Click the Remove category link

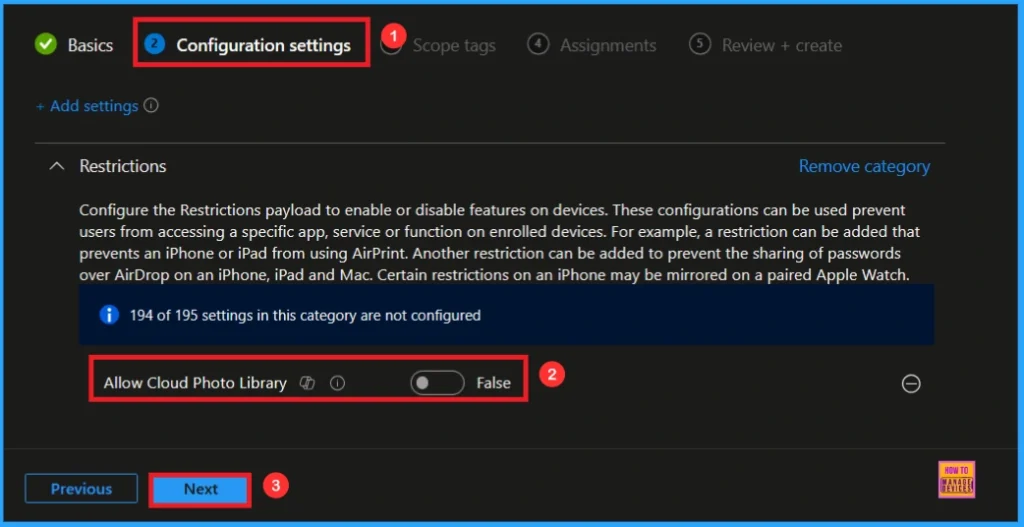(x=865, y=167)
